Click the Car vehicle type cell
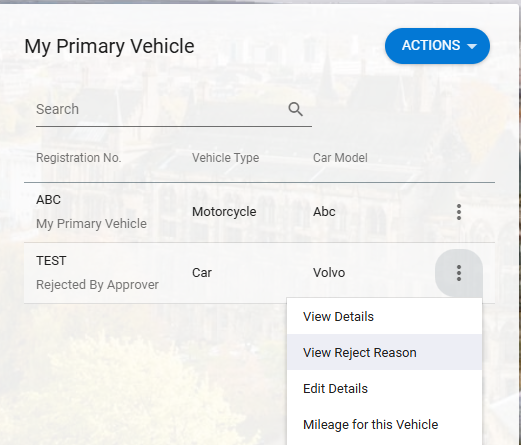 point(202,273)
